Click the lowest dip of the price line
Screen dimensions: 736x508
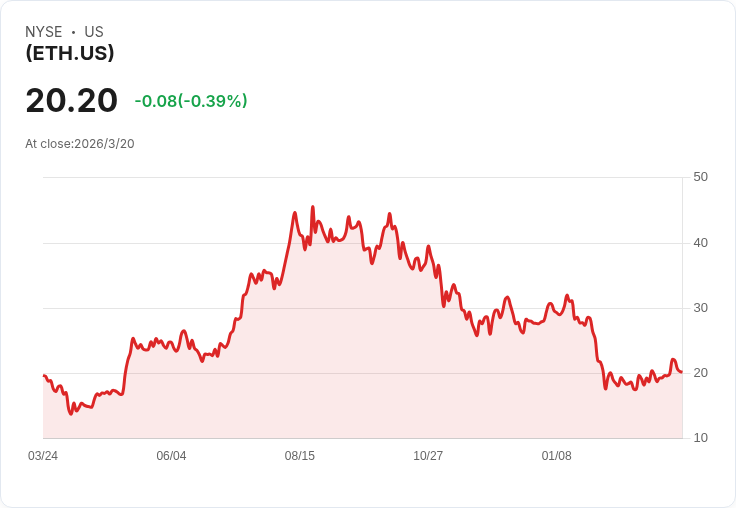tap(70, 413)
